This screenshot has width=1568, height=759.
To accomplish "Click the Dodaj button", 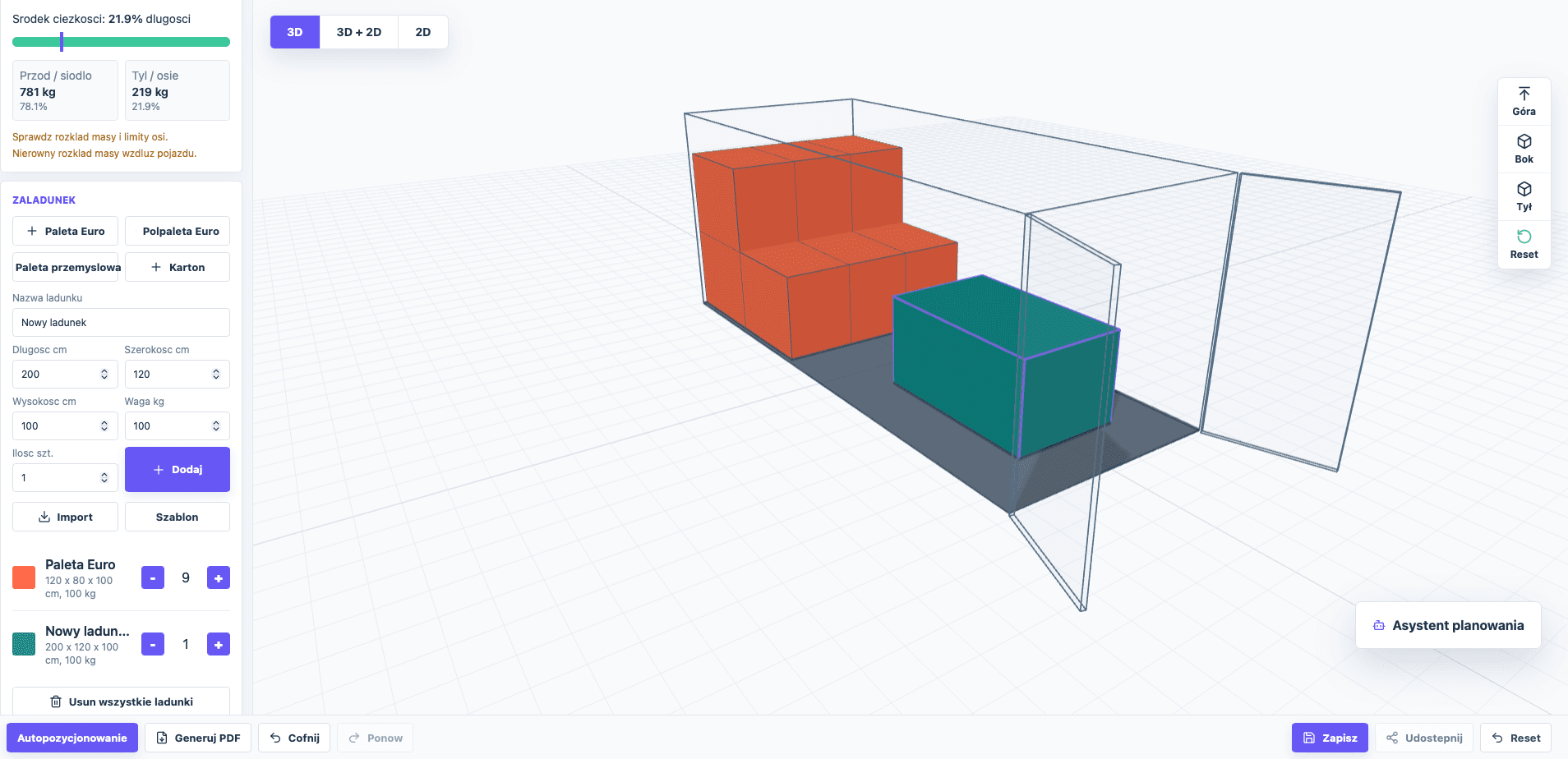I will click(x=178, y=470).
